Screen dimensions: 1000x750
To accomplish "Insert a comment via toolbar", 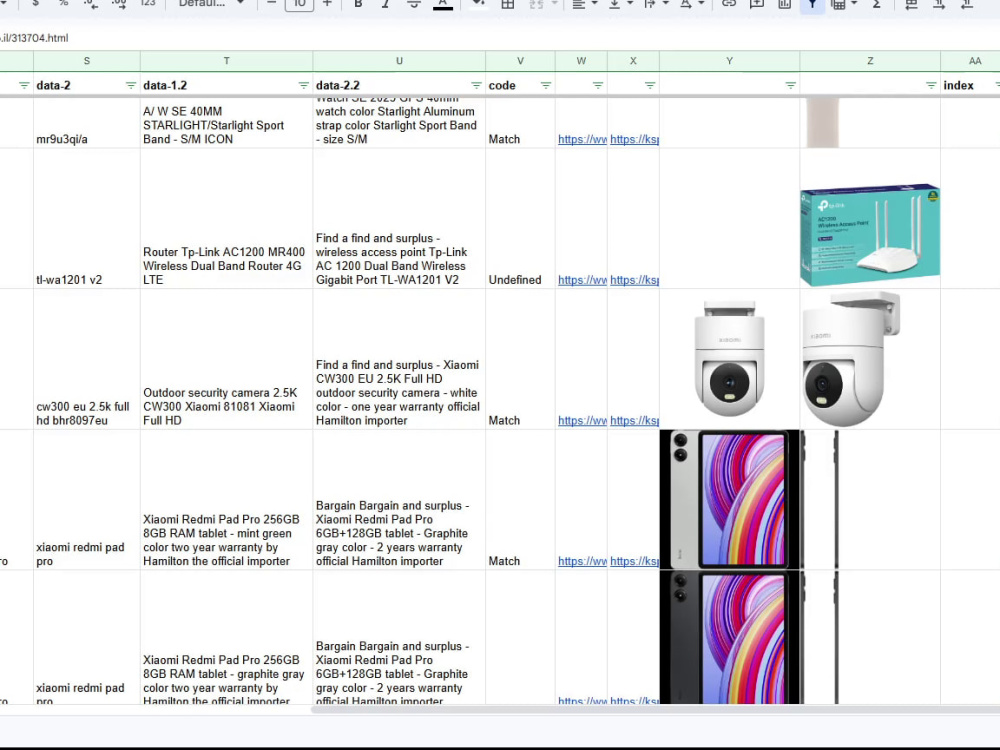I will (x=756, y=4).
